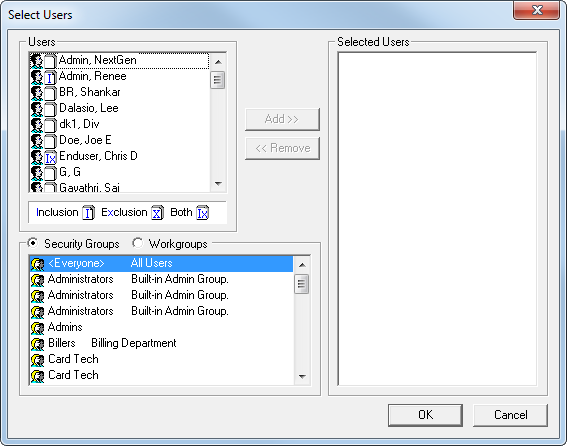Image resolution: width=567 pixels, height=446 pixels.
Task: Click the Exclusion legend icon
Action: pos(157,213)
